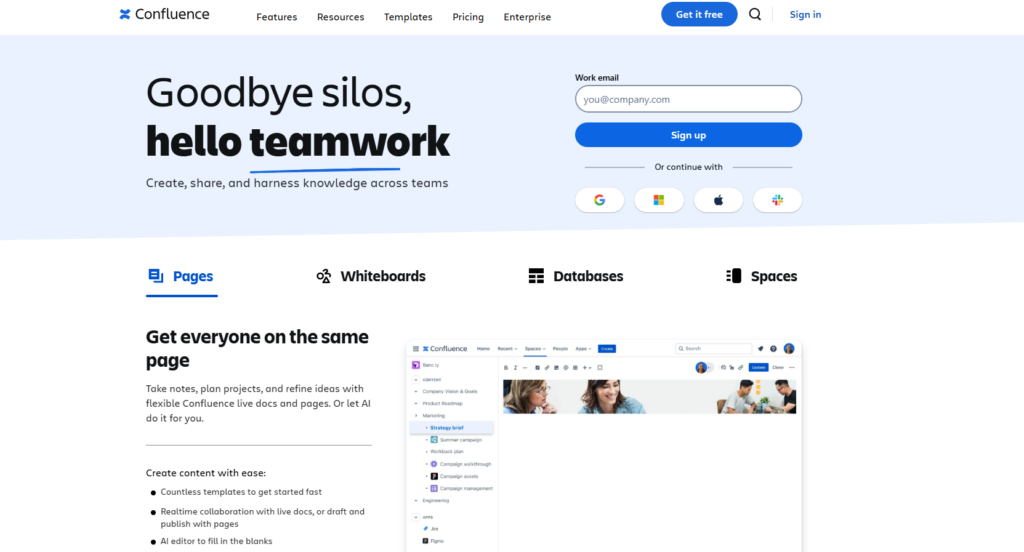Select the Spaces feature tab

point(762,277)
